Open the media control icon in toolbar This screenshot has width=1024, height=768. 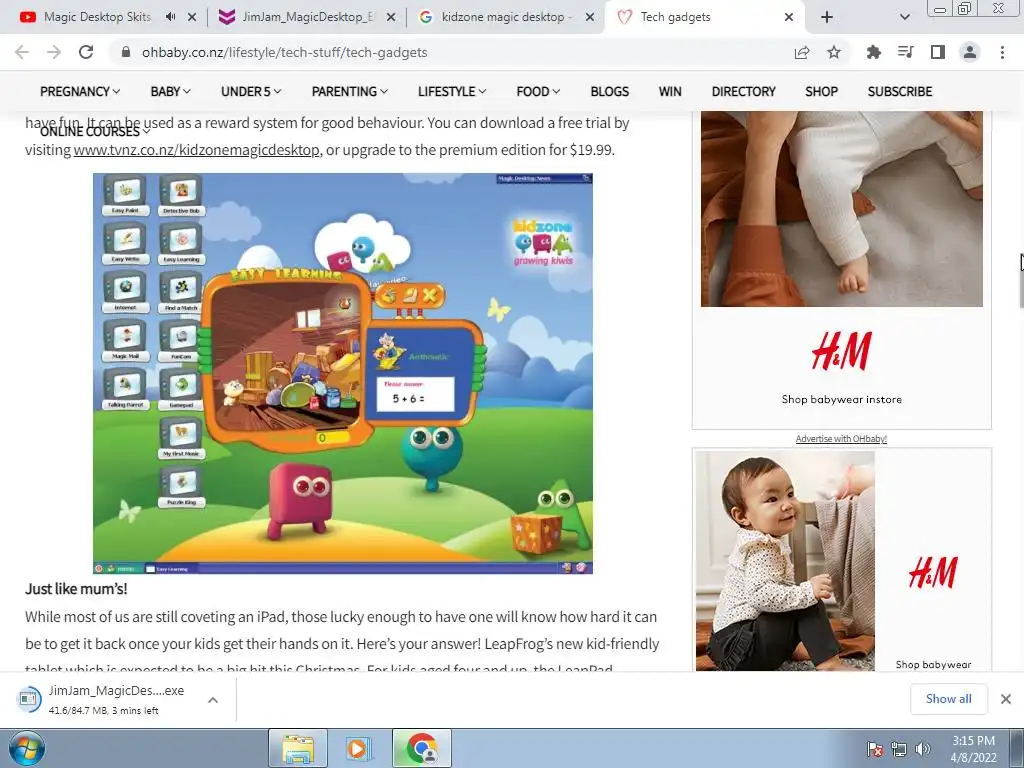[x=905, y=52]
